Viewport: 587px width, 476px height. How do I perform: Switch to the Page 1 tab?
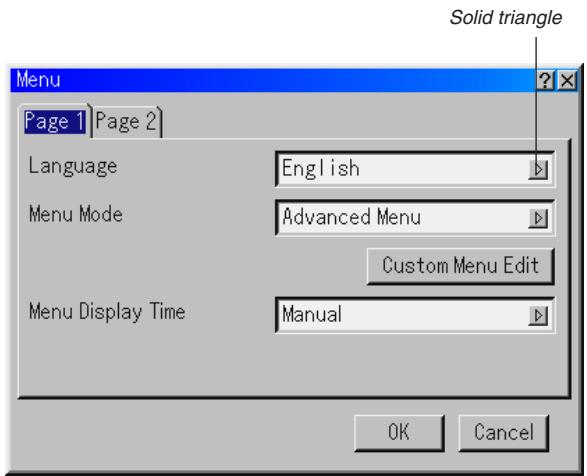(x=55, y=121)
